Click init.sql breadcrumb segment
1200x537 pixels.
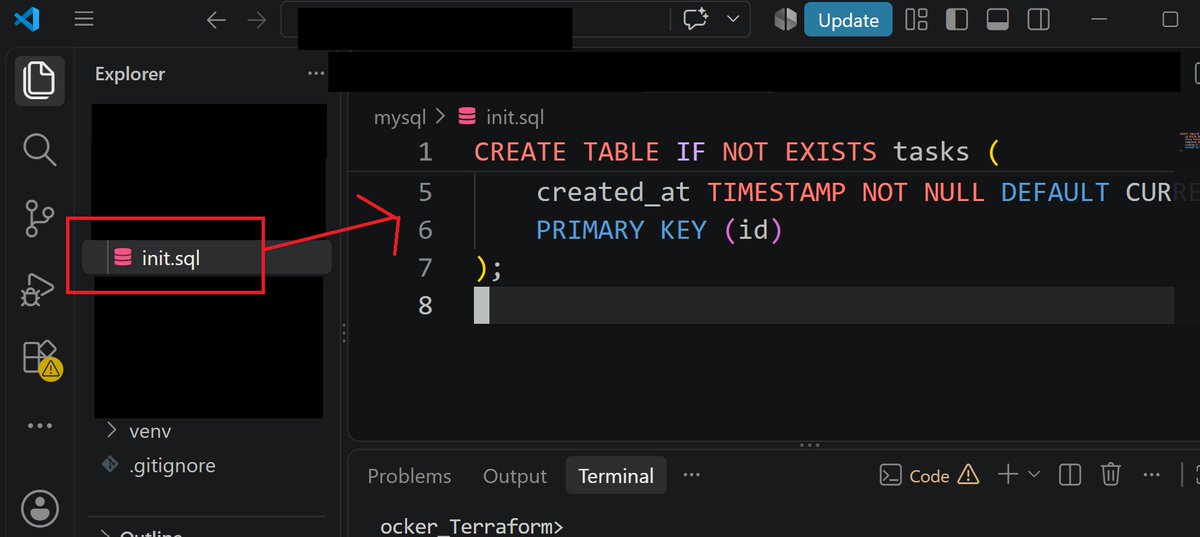coord(502,117)
